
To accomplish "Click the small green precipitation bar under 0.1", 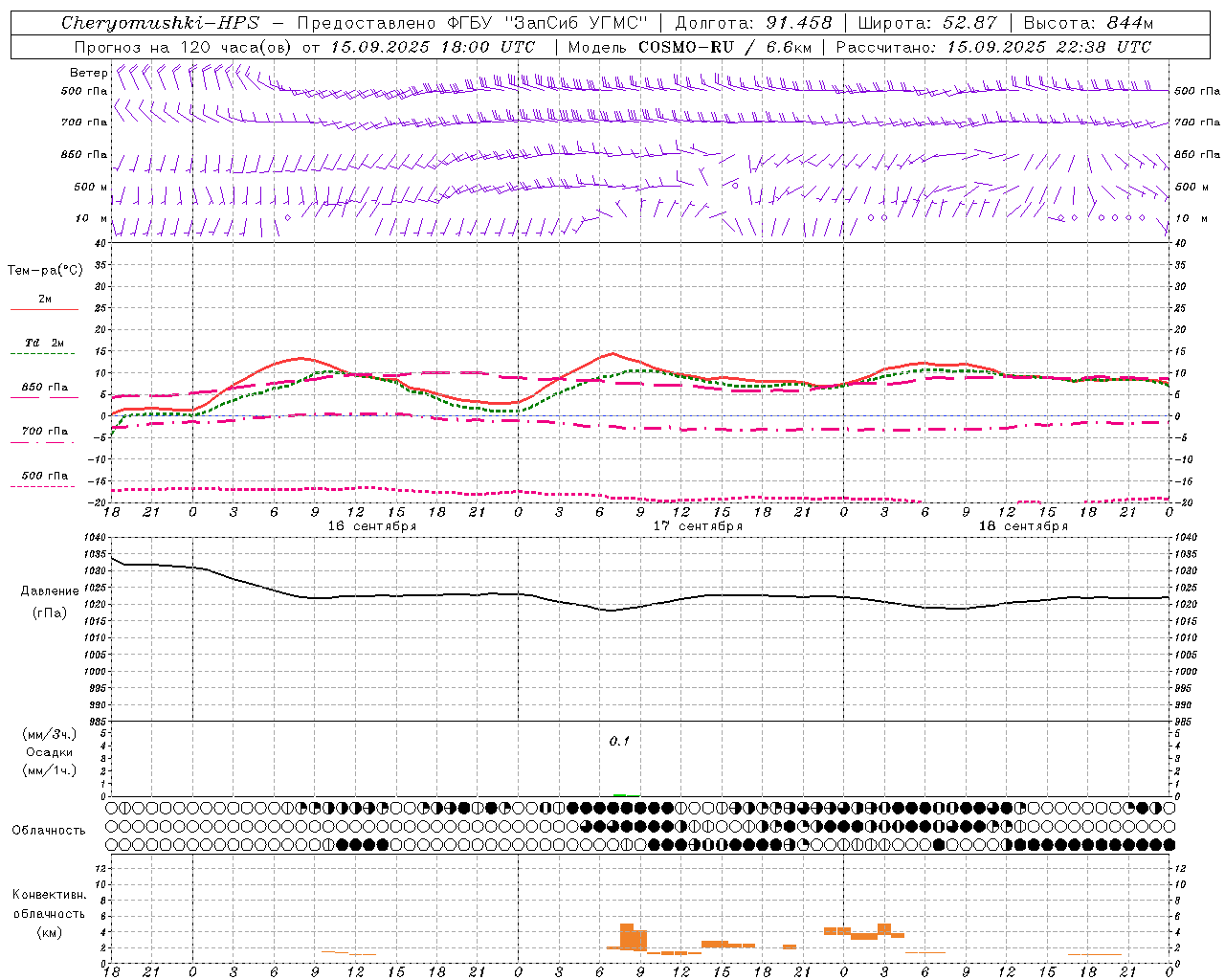I will click(620, 795).
